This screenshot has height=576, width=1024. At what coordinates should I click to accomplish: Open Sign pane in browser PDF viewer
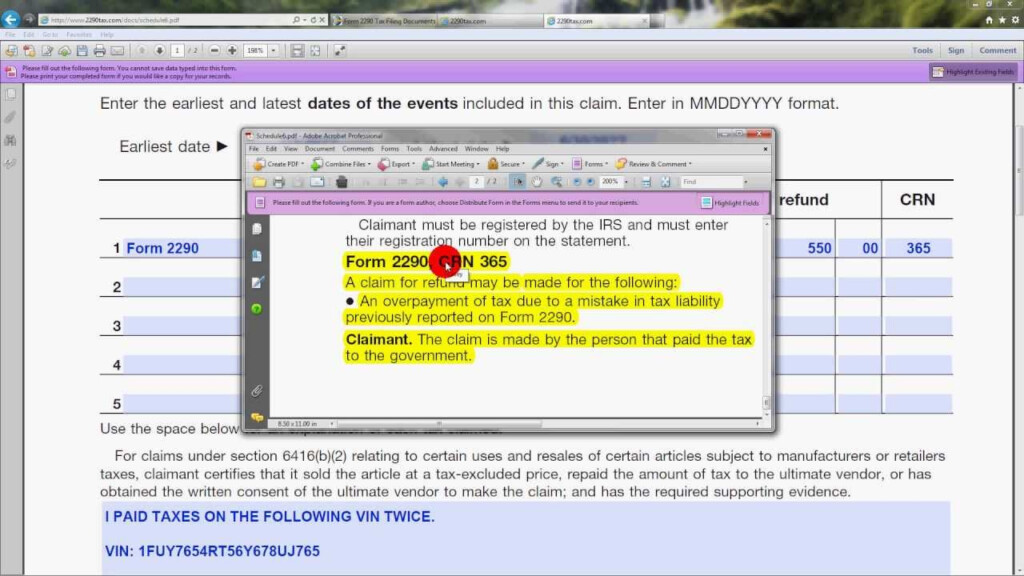[956, 50]
